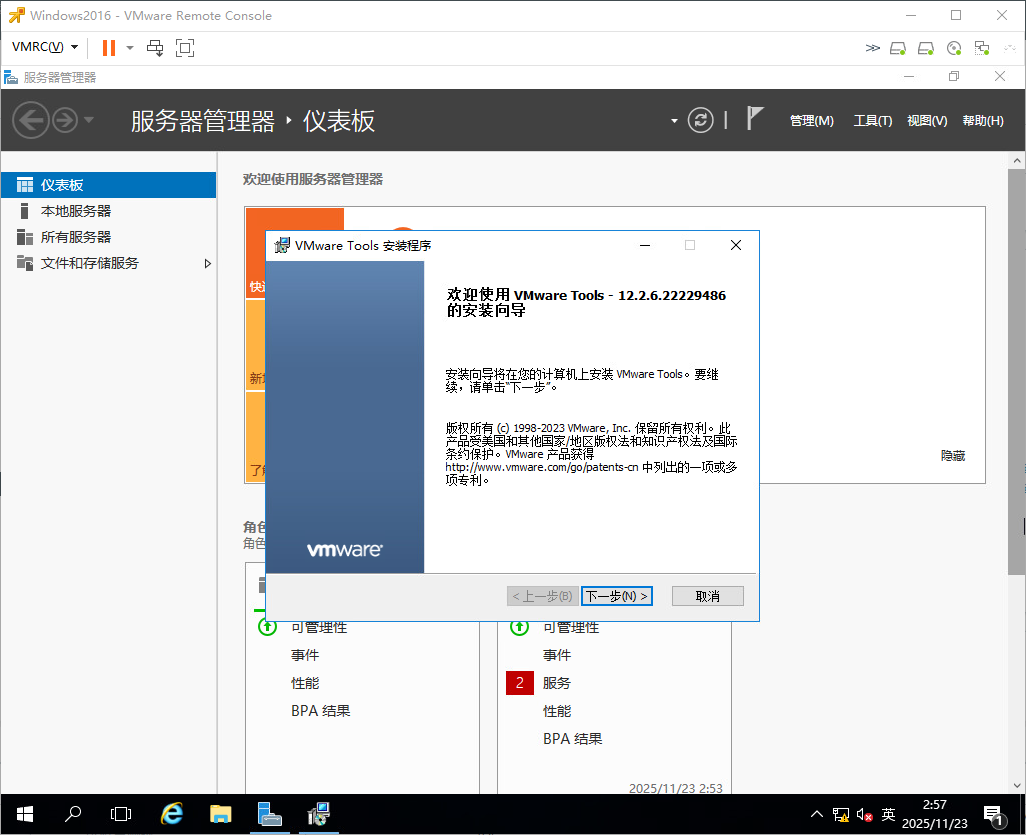
Task: Click network adapter device icon in VMRC toolbar
Action: click(x=982, y=48)
